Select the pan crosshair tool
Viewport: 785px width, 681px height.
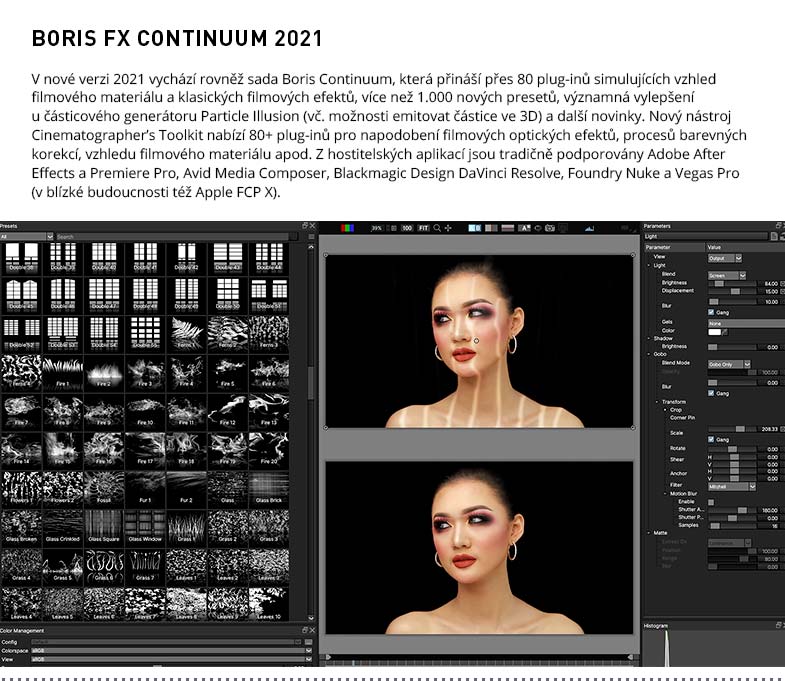click(448, 228)
